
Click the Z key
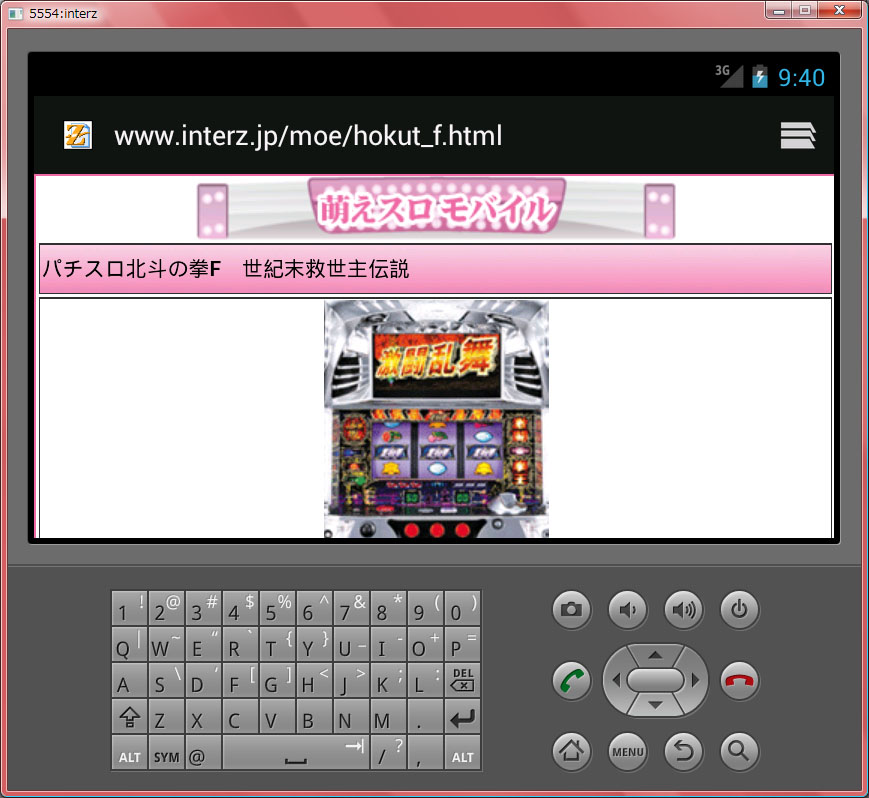pyautogui.click(x=166, y=718)
